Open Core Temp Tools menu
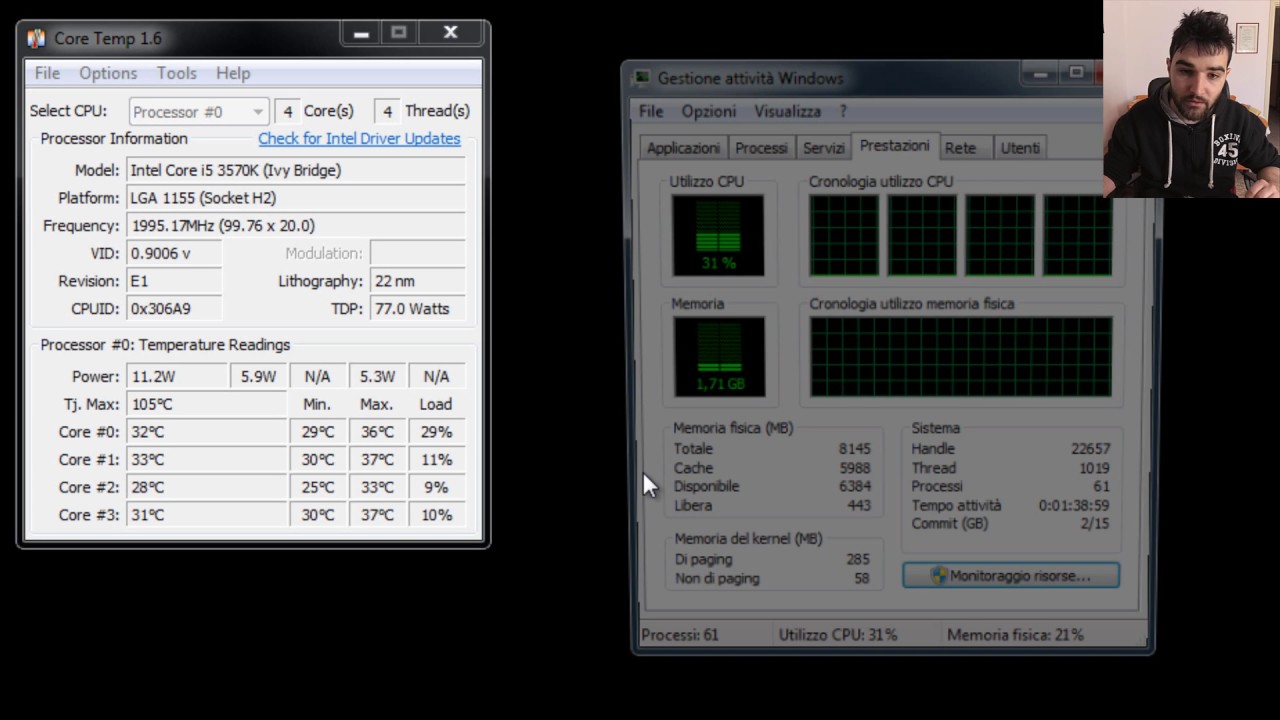The image size is (1280, 720). pyautogui.click(x=176, y=73)
